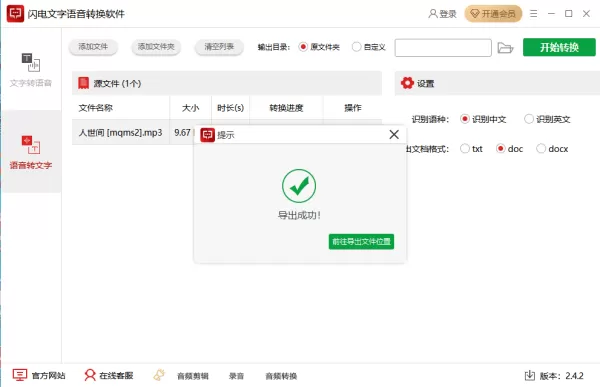The height and width of the screenshot is (387, 600).
Task: Switch to 文字转语音 sidebar tab
Action: click(x=31, y=70)
